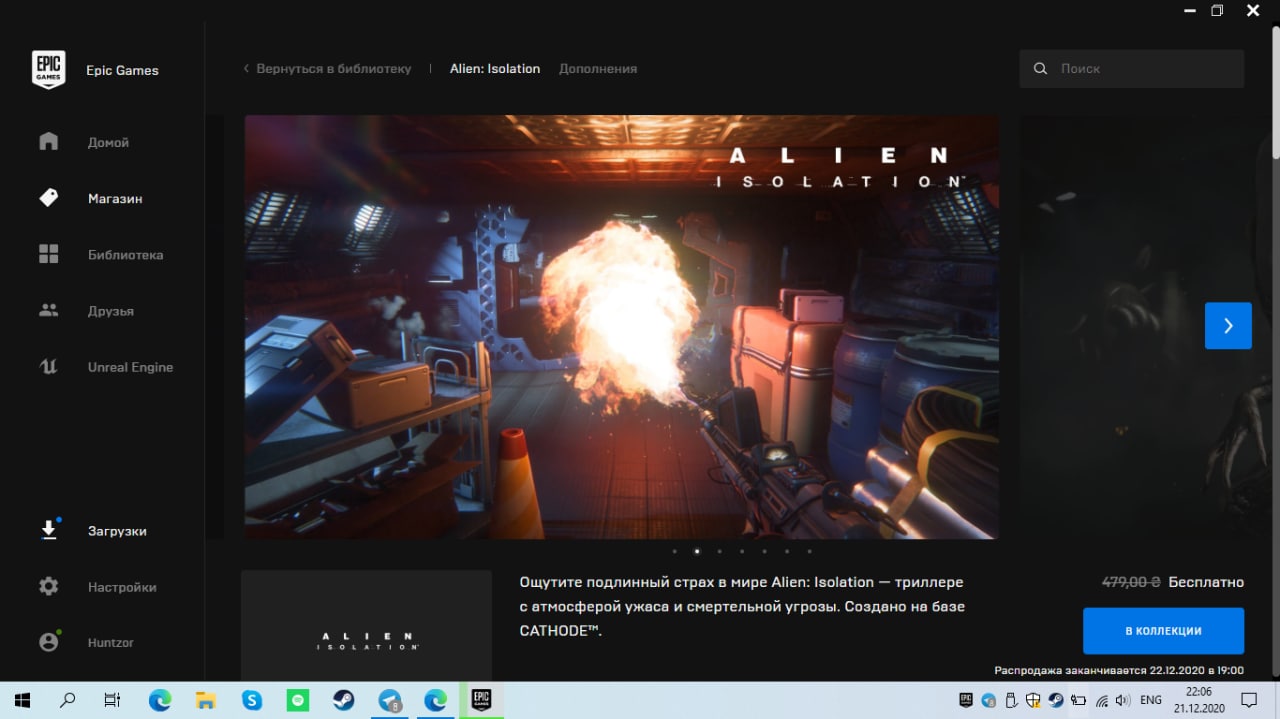1280x719 pixels.
Task: Click the Epic Games logo in sidebar
Action: pyautogui.click(x=49, y=70)
